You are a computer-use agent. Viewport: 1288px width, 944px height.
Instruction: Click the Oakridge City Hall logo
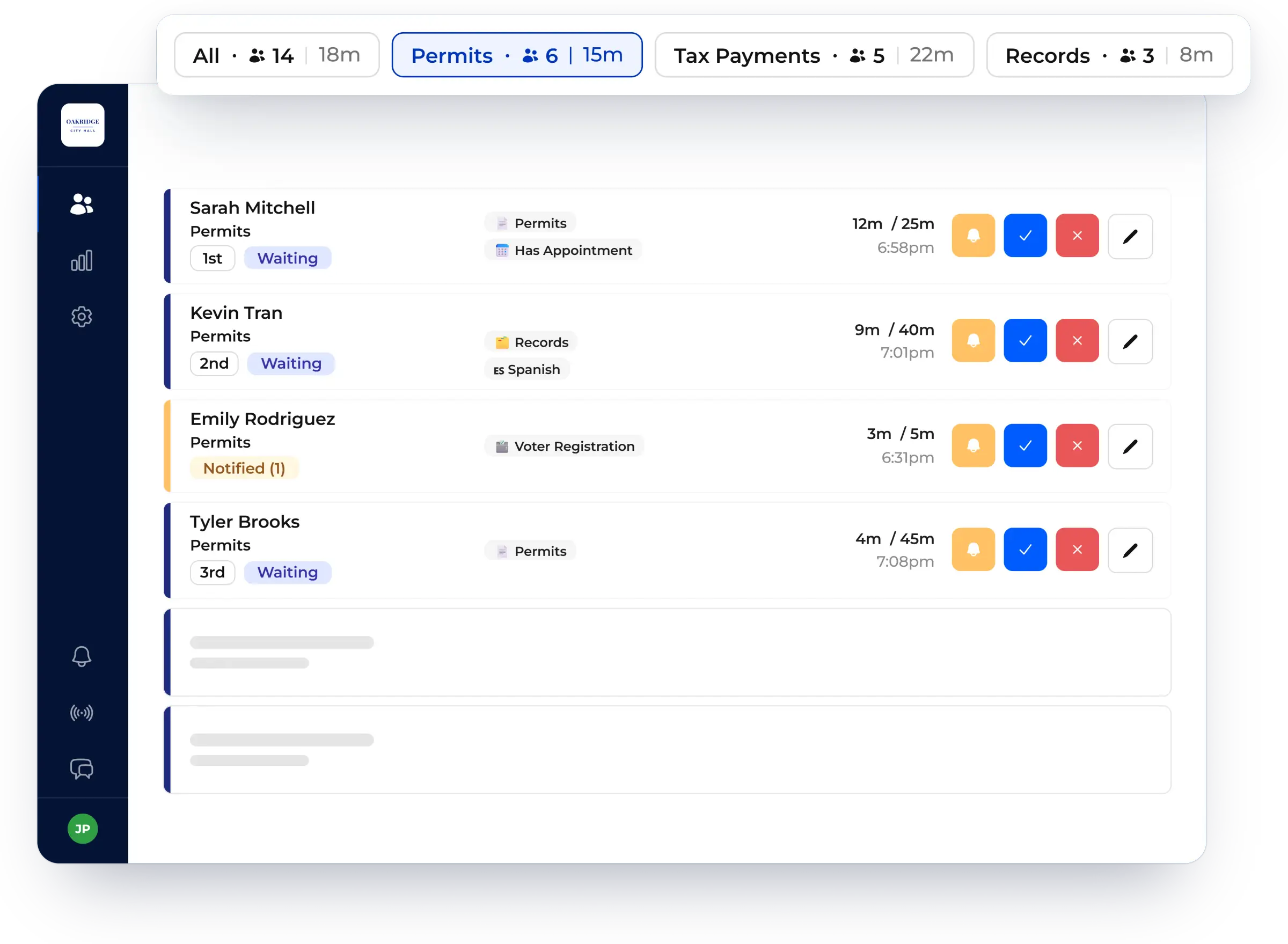[83, 125]
